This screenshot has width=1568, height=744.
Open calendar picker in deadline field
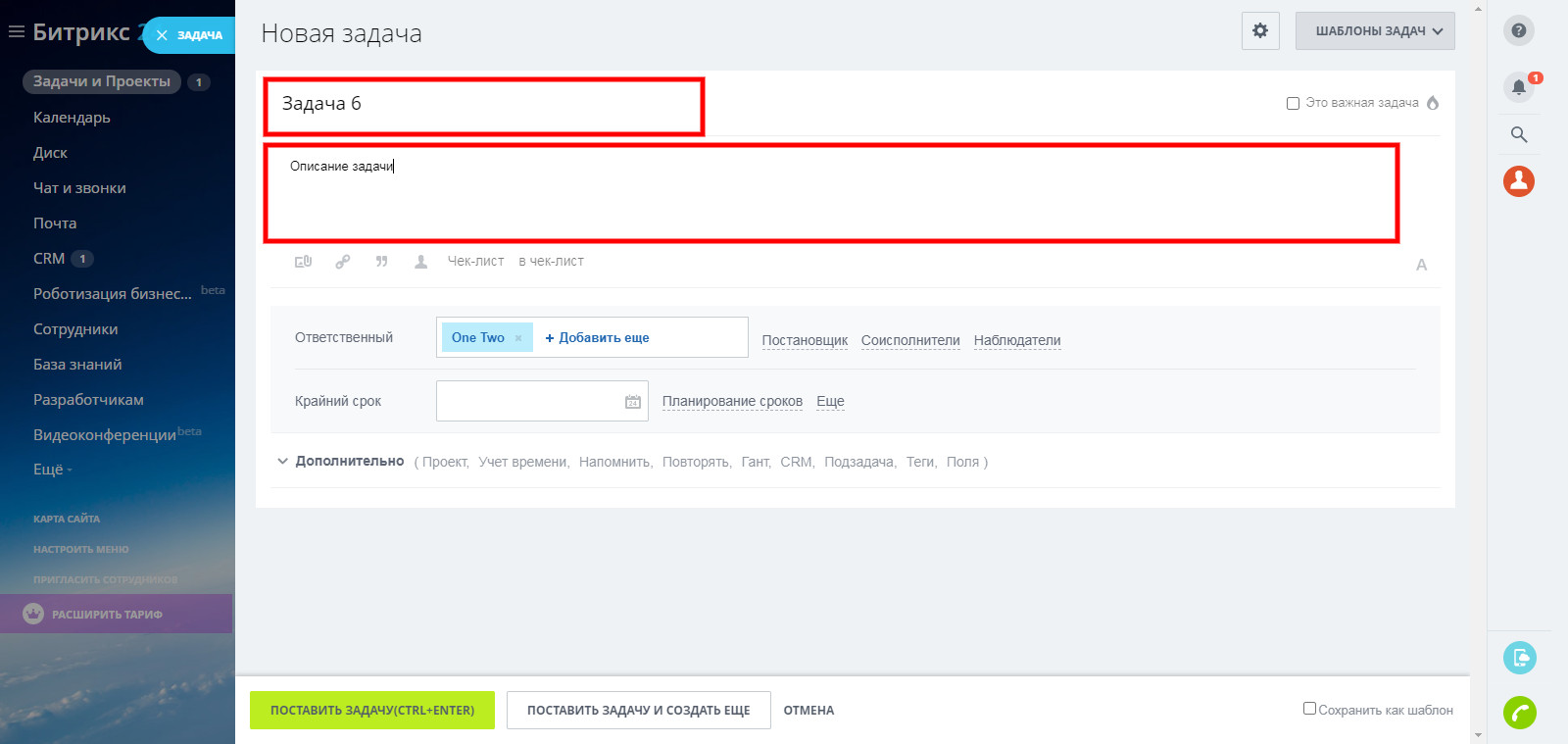pos(632,402)
